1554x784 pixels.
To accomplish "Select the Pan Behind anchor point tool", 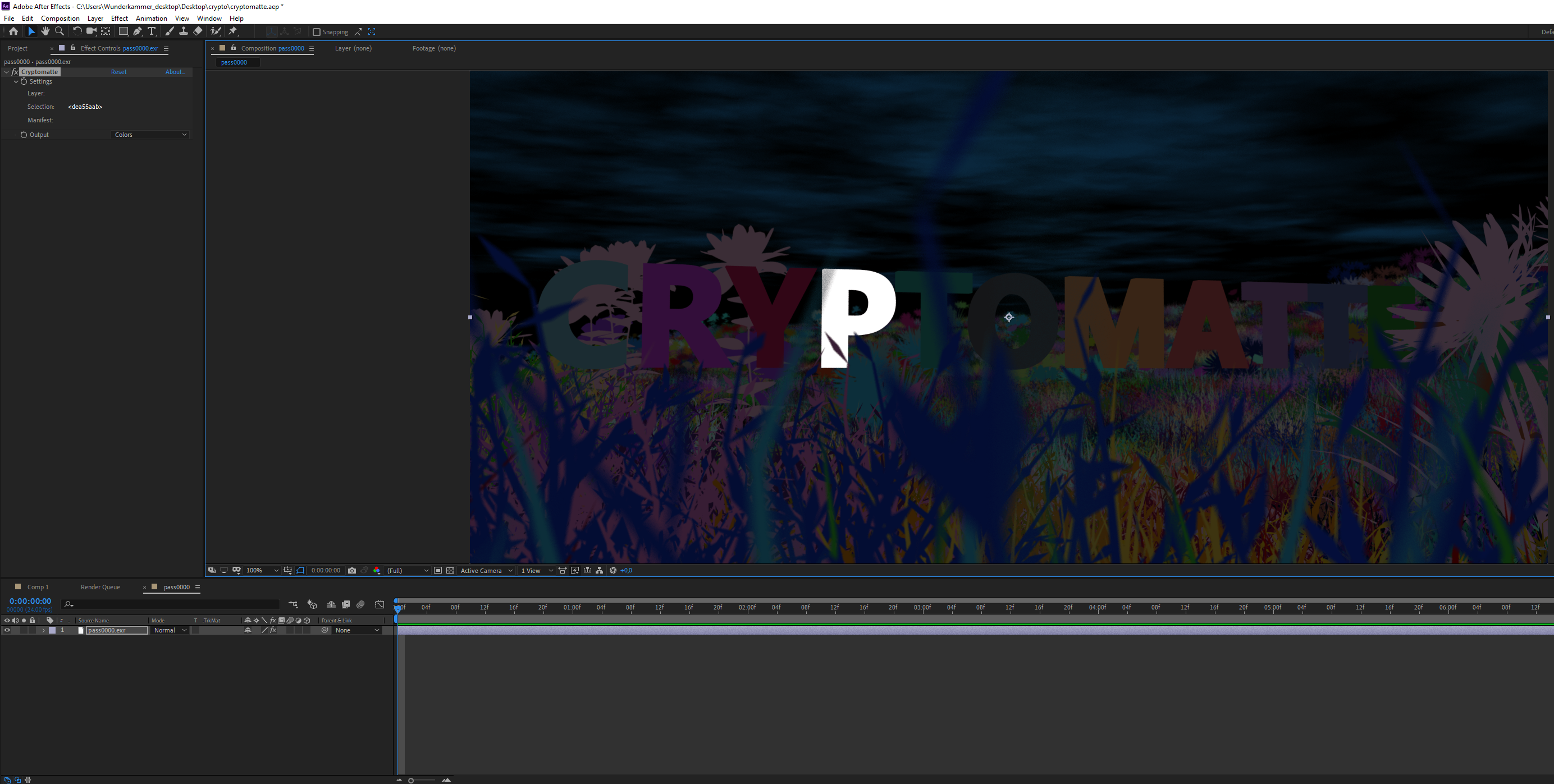I will pyautogui.click(x=106, y=31).
